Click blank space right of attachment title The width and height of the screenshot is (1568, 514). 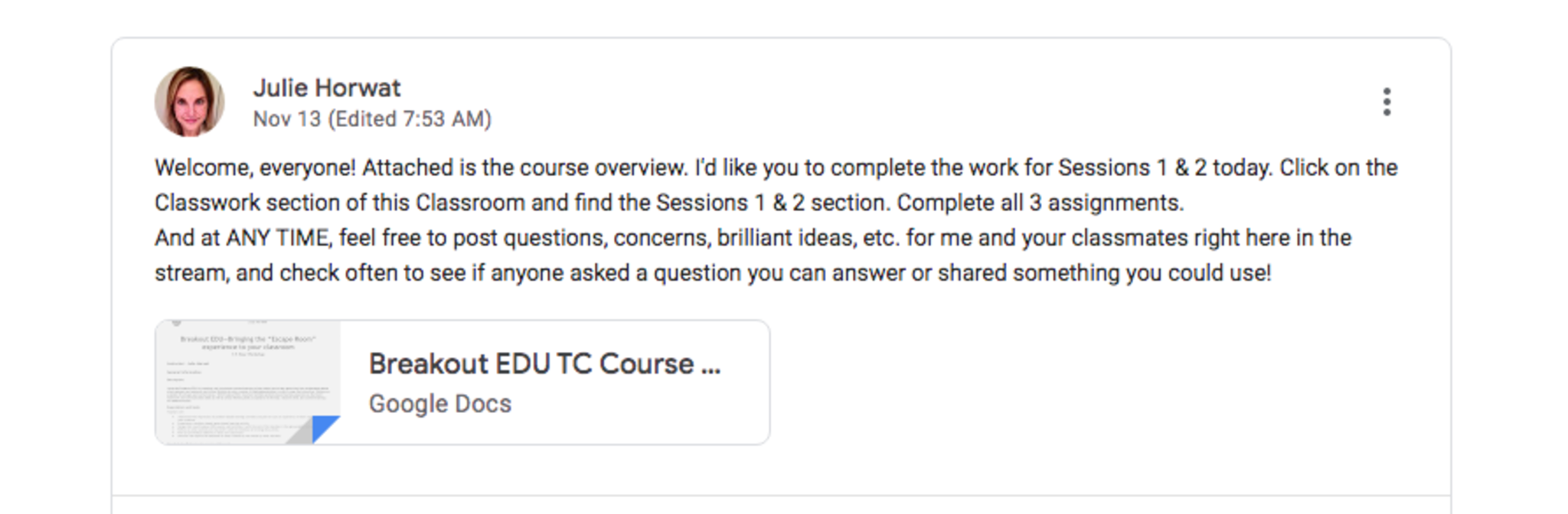[x=746, y=364]
